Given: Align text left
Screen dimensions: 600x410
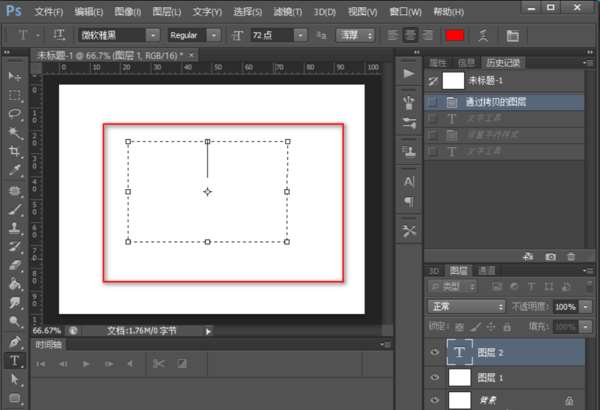Looking at the screenshot, I should click(x=393, y=36).
